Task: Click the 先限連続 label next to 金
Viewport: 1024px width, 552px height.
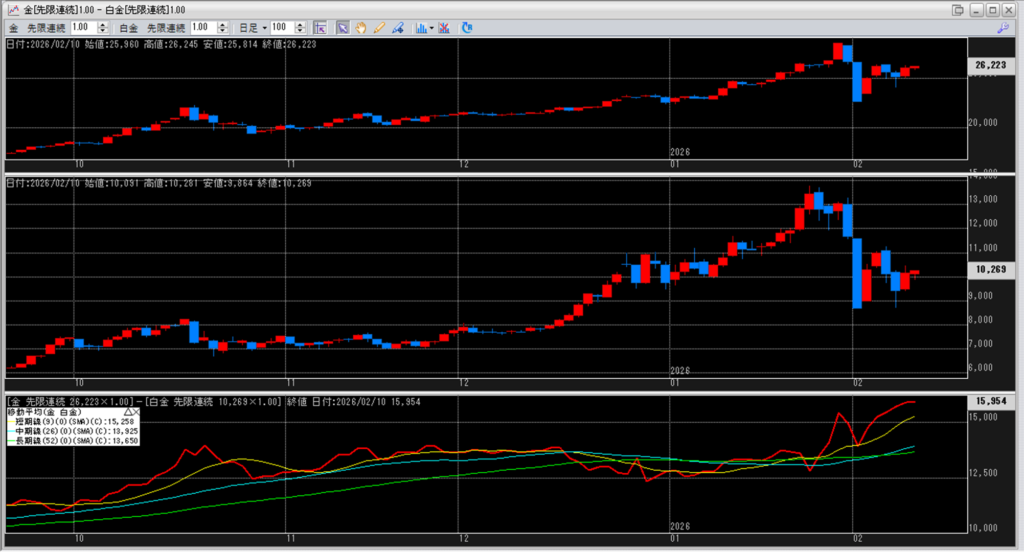Action: tap(46, 27)
